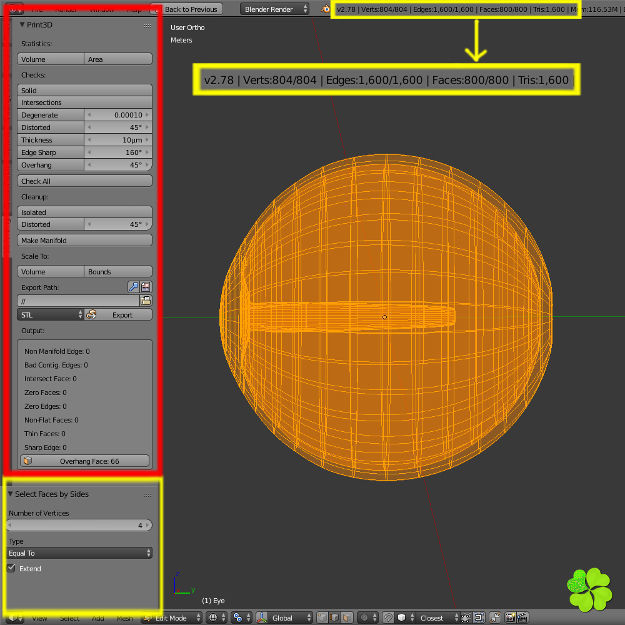Open the pivot point selector
Image resolution: width=625 pixels, height=625 pixels.
click(x=242, y=618)
